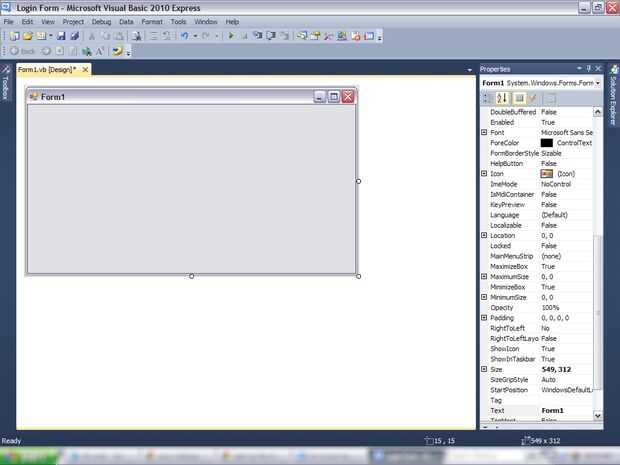Viewport: 620px width, 465px height.
Task: Click the Step Out icon
Action: coord(284,36)
